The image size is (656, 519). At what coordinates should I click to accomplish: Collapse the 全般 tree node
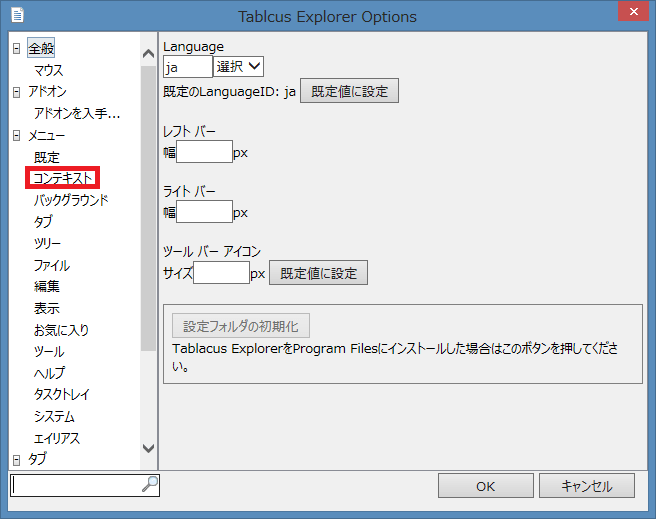pyautogui.click(x=16, y=49)
